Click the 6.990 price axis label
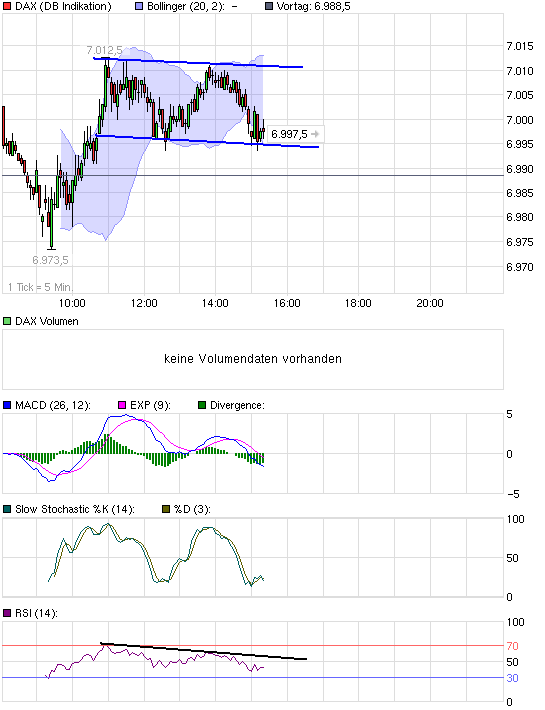The height and width of the screenshot is (710, 545). tap(520, 169)
